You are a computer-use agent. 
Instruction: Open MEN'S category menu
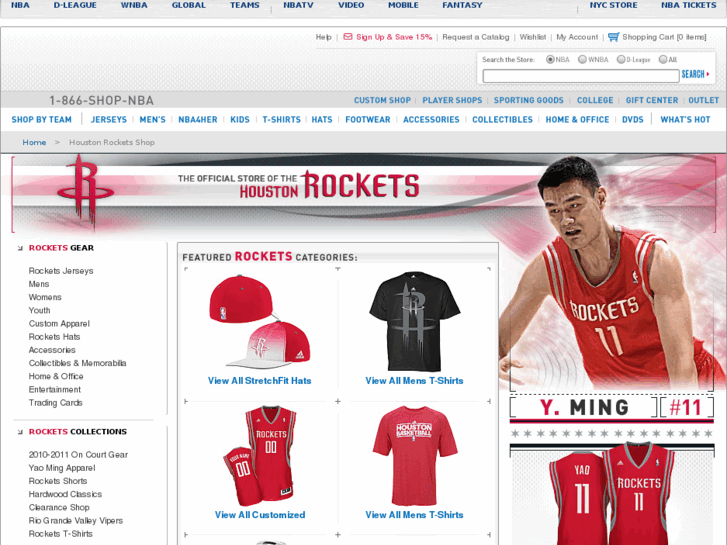(153, 120)
